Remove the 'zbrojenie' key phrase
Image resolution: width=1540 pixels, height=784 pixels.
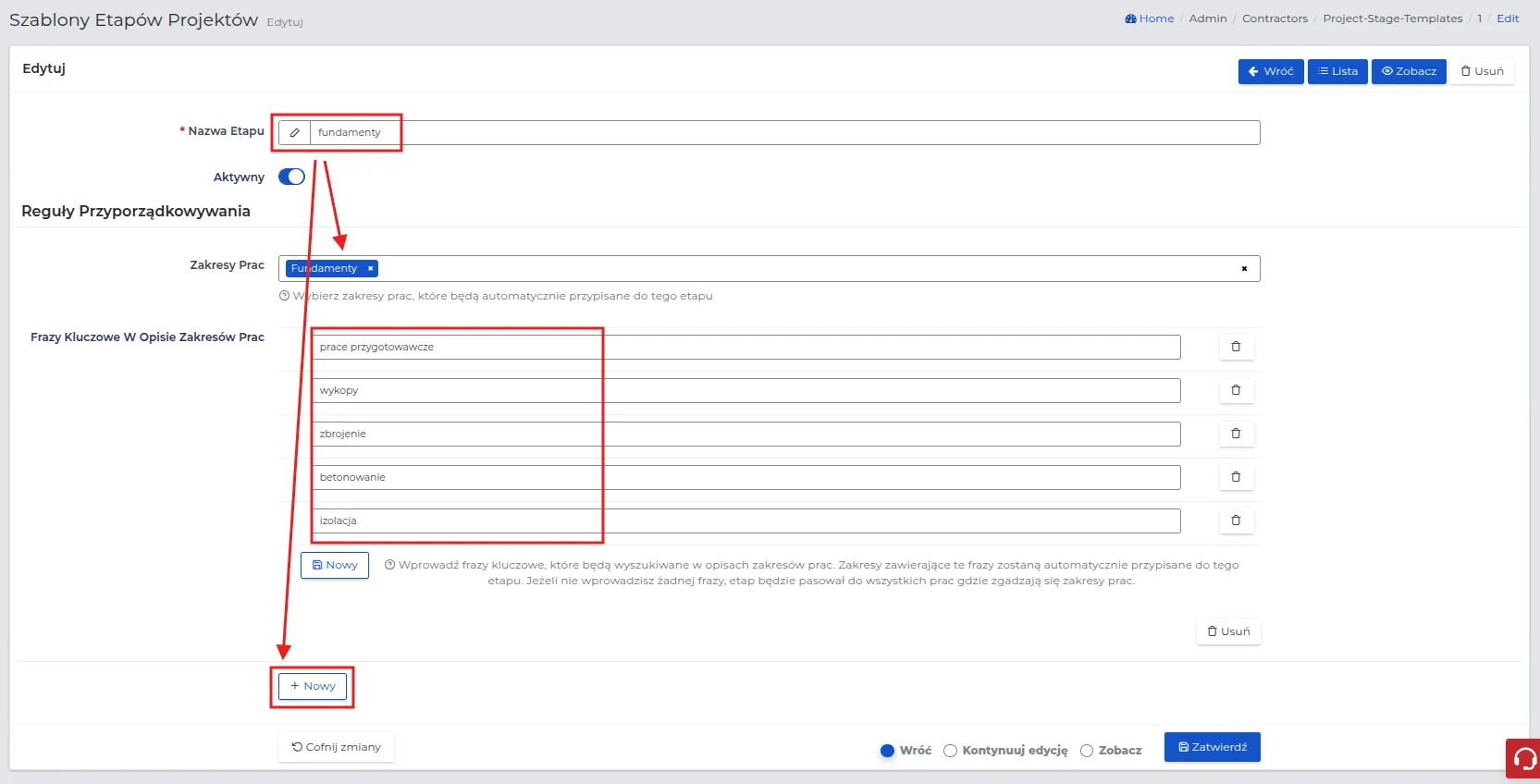[x=1236, y=434]
